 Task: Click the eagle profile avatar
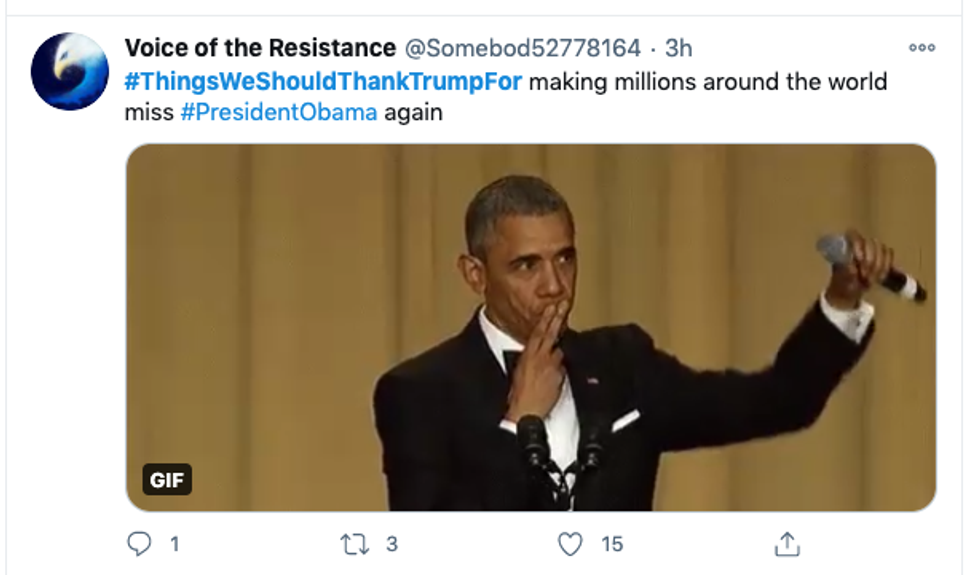(x=69, y=71)
